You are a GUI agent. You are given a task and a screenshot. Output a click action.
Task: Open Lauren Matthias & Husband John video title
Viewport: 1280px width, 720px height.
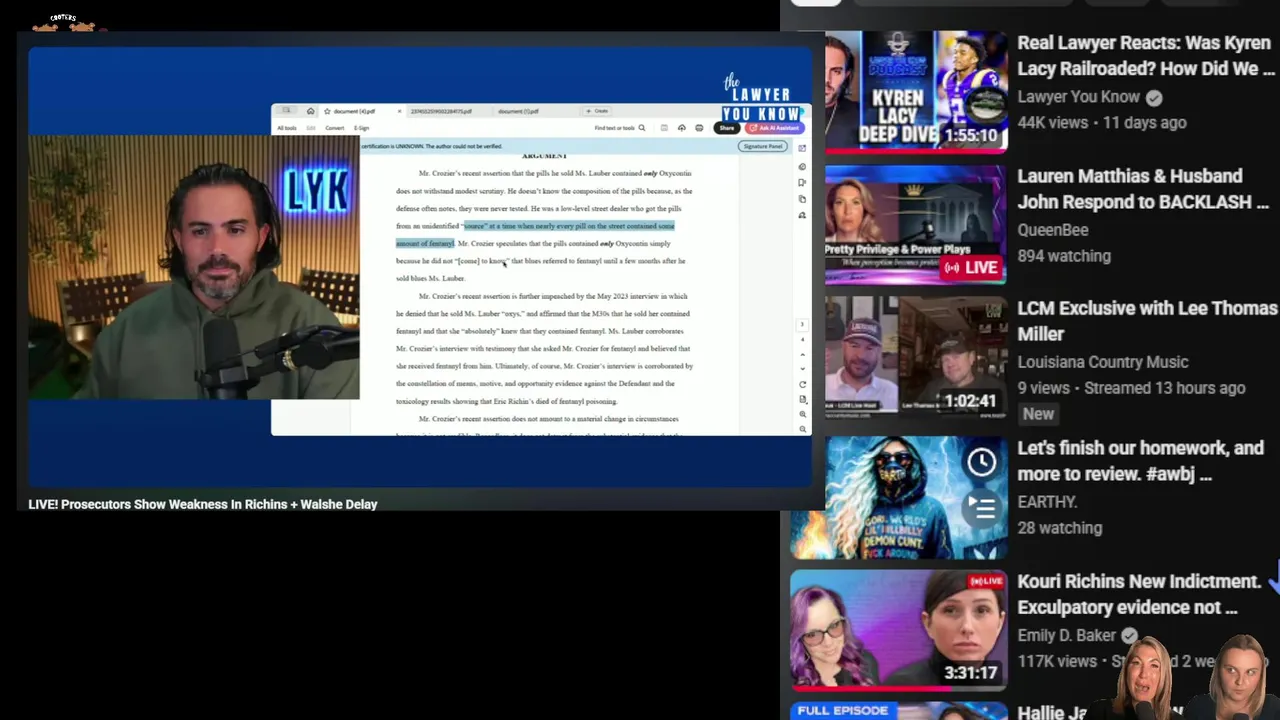point(1143,189)
